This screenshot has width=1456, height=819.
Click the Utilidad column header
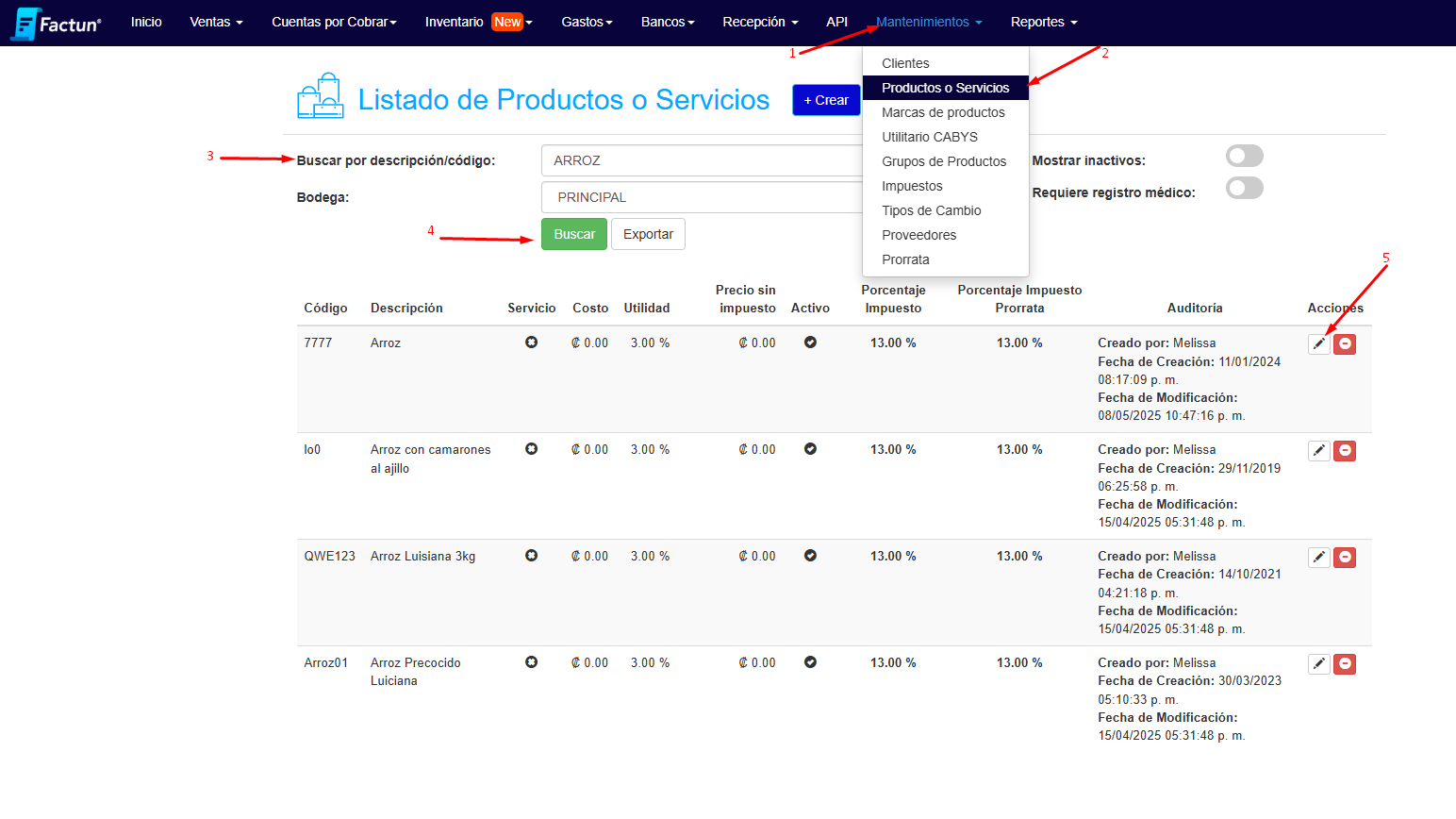tap(647, 308)
